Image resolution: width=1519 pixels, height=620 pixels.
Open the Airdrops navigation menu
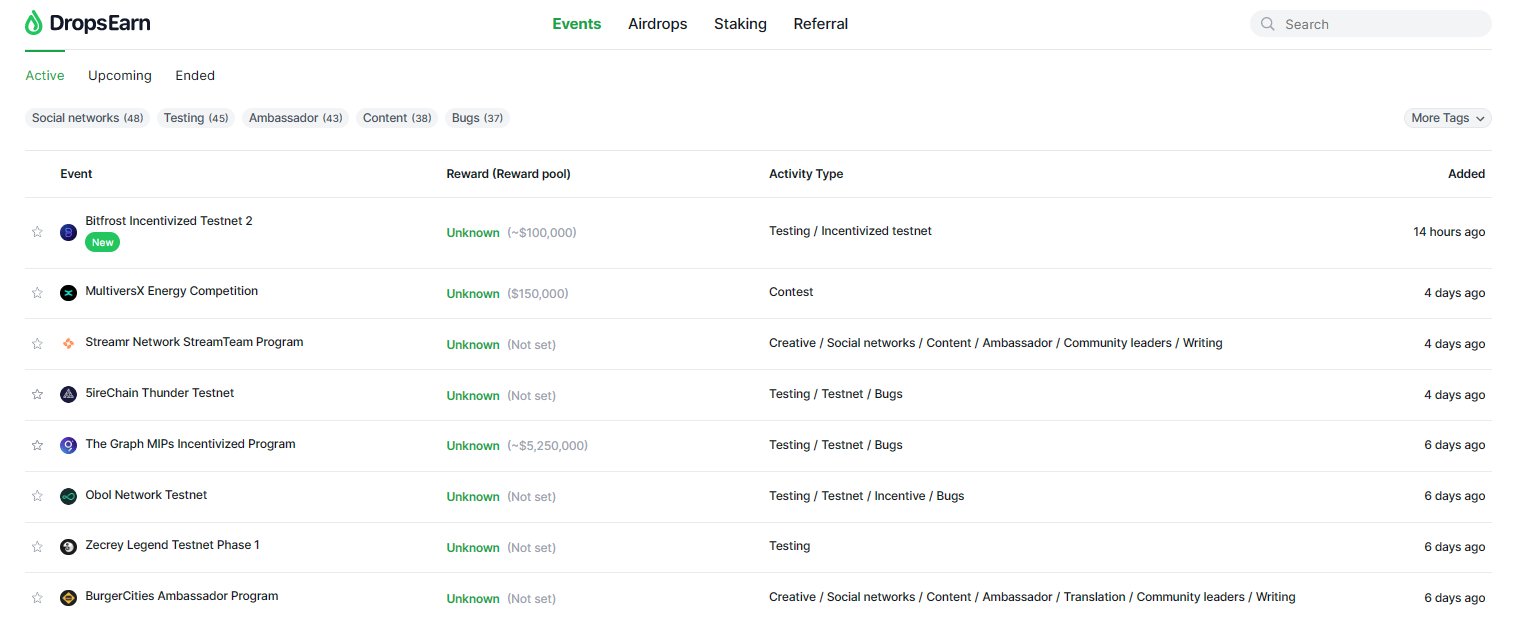point(657,24)
